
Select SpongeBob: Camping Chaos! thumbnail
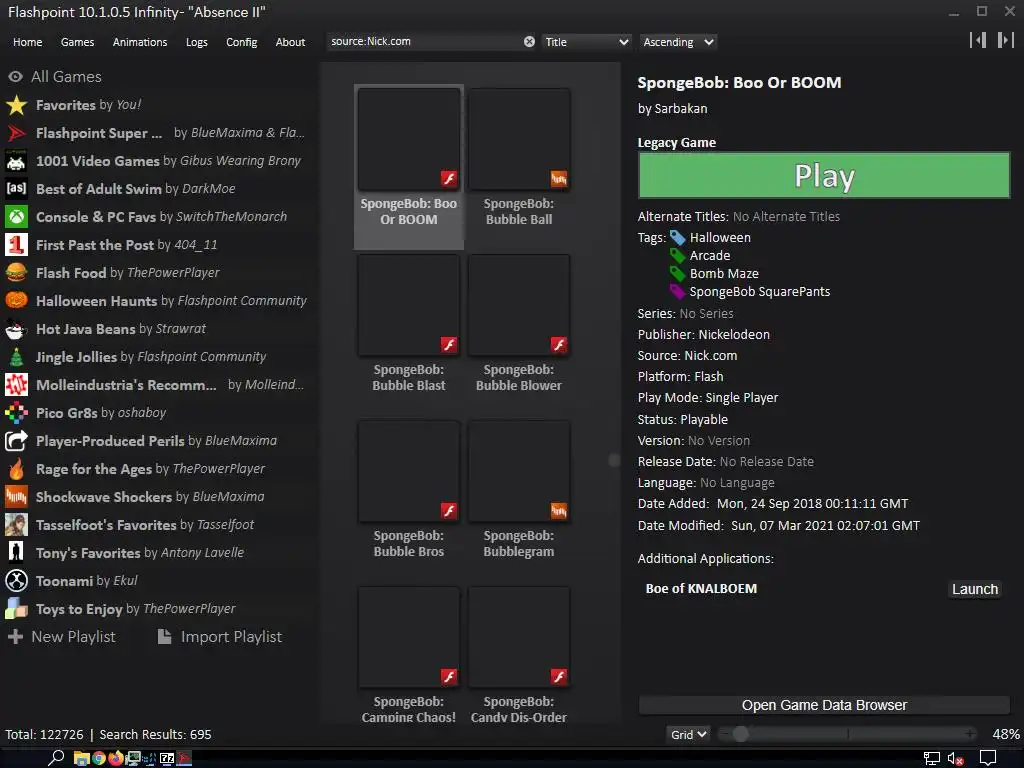409,637
